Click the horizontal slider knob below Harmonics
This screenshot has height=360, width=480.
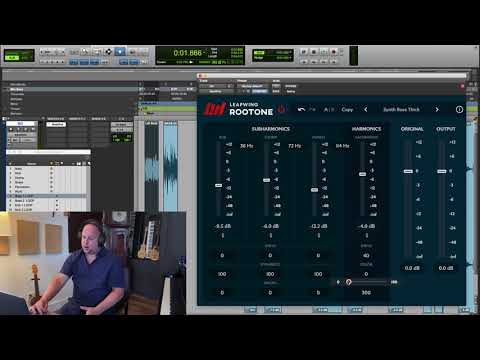point(349,282)
